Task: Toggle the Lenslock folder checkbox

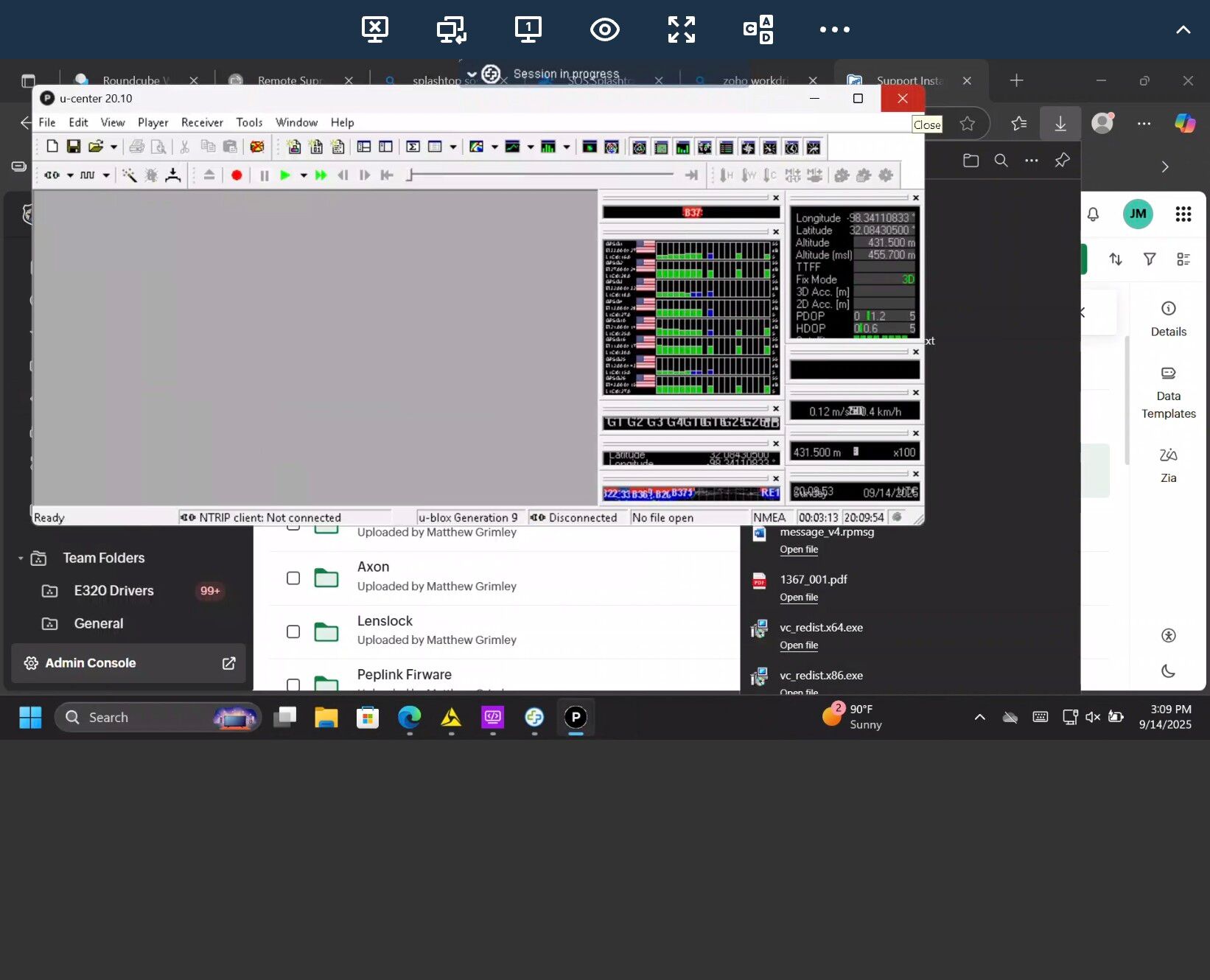Action: coord(293,632)
